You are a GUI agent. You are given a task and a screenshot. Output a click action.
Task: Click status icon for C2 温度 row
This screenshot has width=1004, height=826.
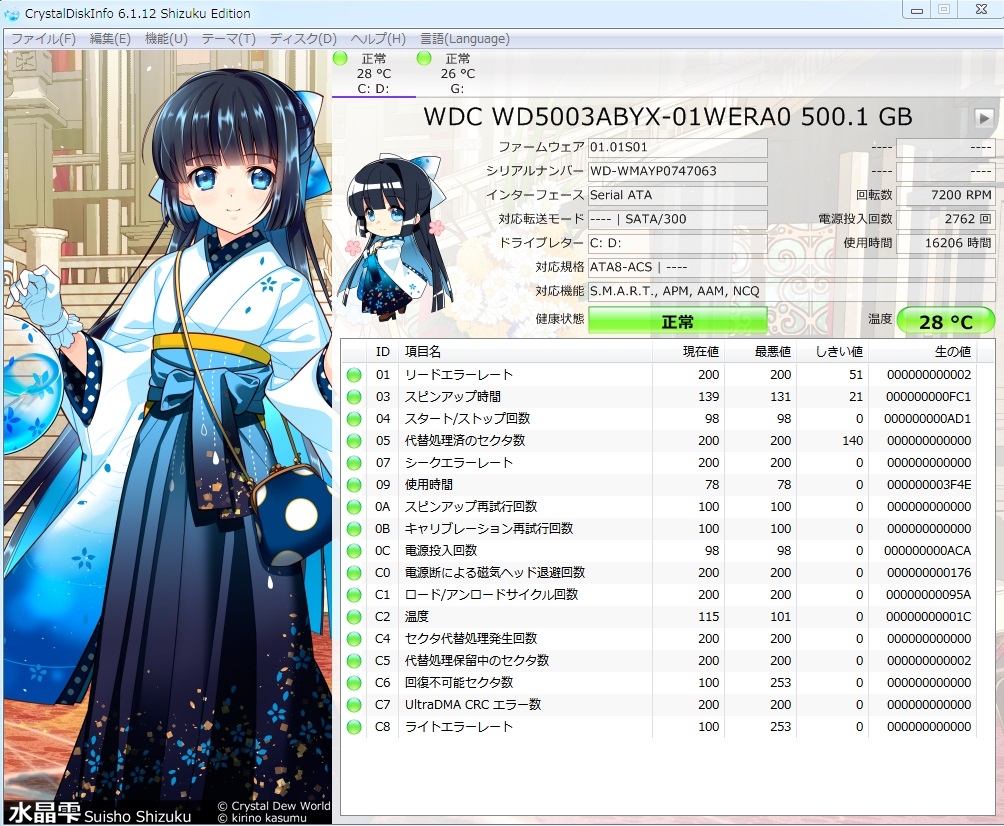pyautogui.click(x=353, y=617)
